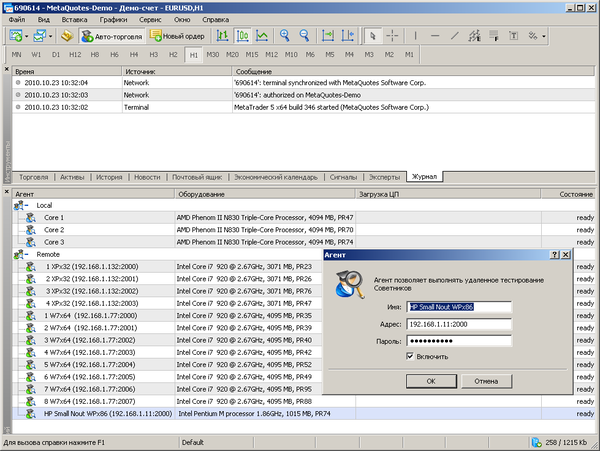
Task: Click the Пароль password field
Action: coord(458,341)
